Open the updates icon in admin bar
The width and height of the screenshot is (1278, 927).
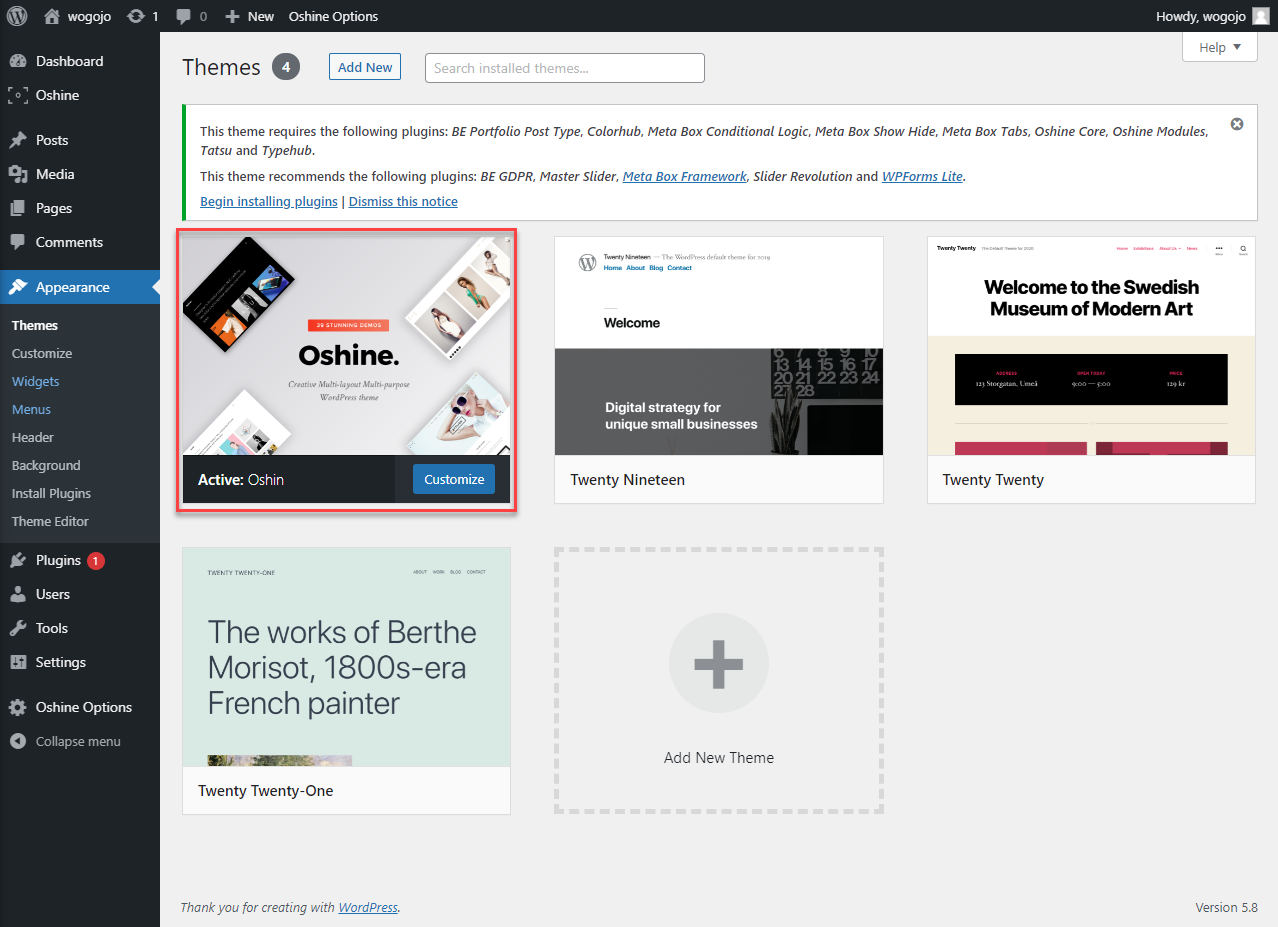(136, 16)
